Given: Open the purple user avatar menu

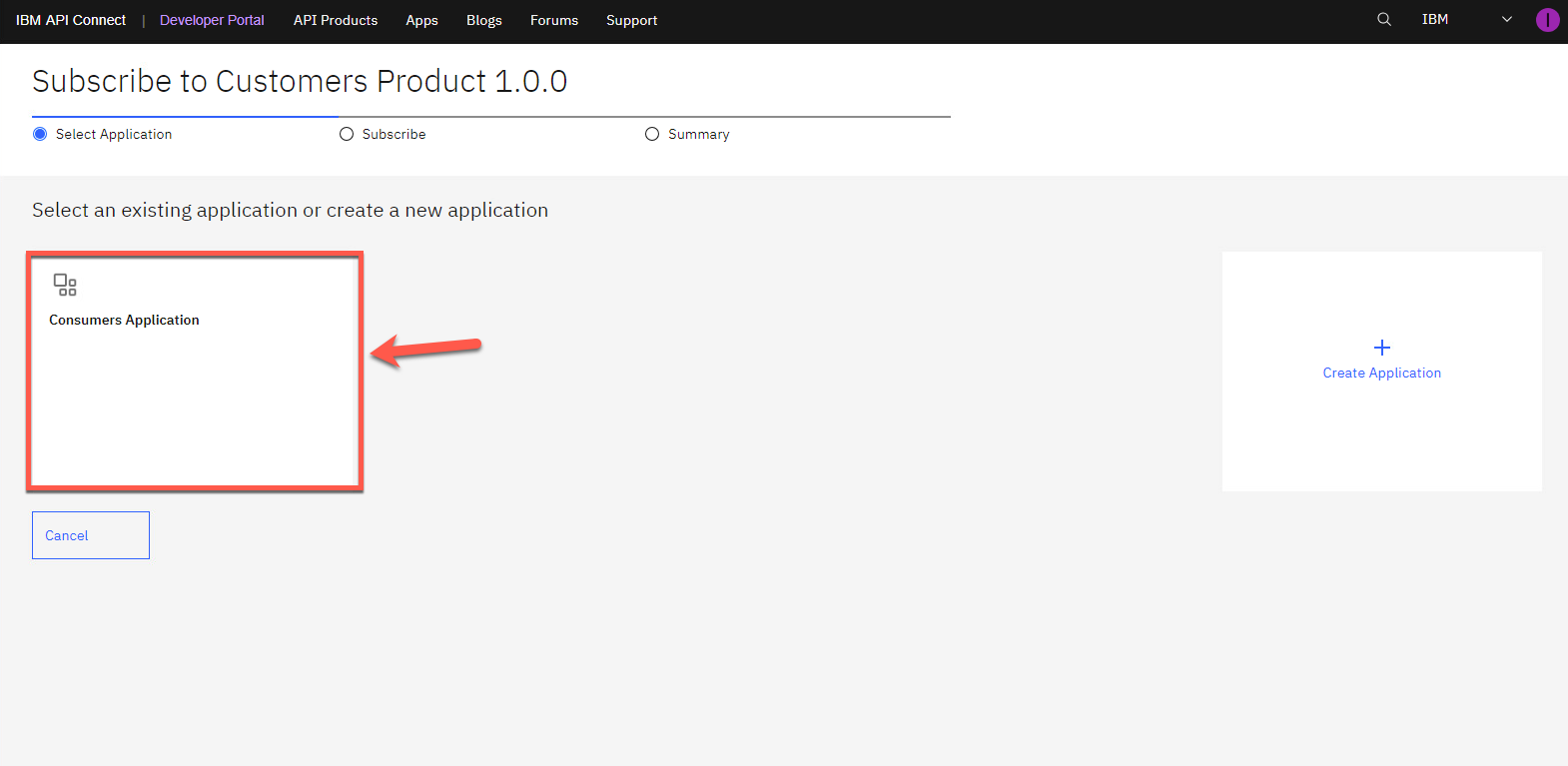Looking at the screenshot, I should (x=1547, y=20).
